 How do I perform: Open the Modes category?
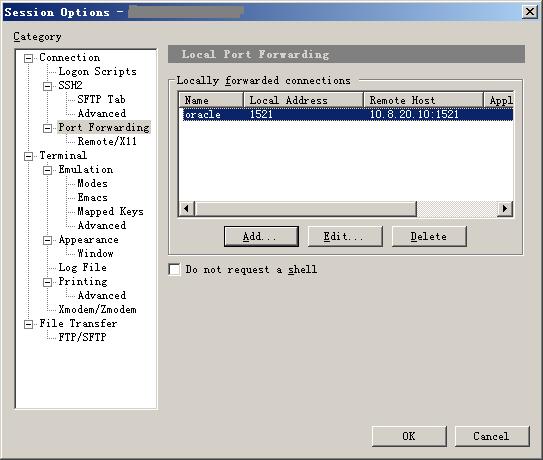click(x=92, y=184)
